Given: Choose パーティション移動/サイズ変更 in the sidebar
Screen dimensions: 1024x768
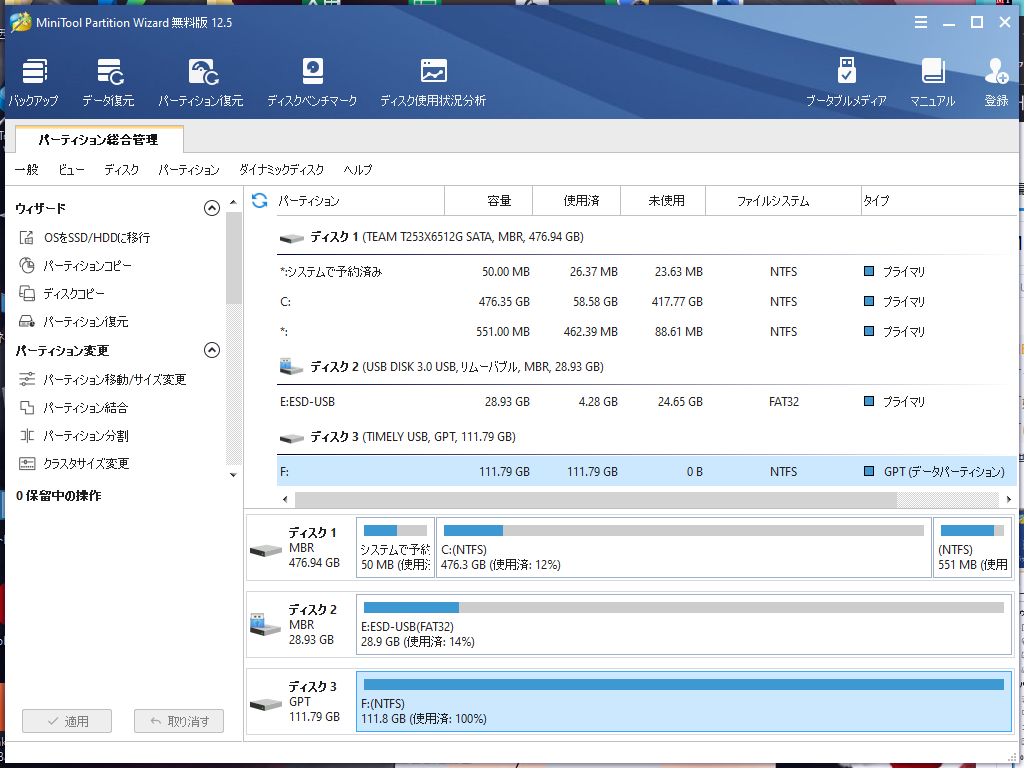Looking at the screenshot, I should click(103, 379).
